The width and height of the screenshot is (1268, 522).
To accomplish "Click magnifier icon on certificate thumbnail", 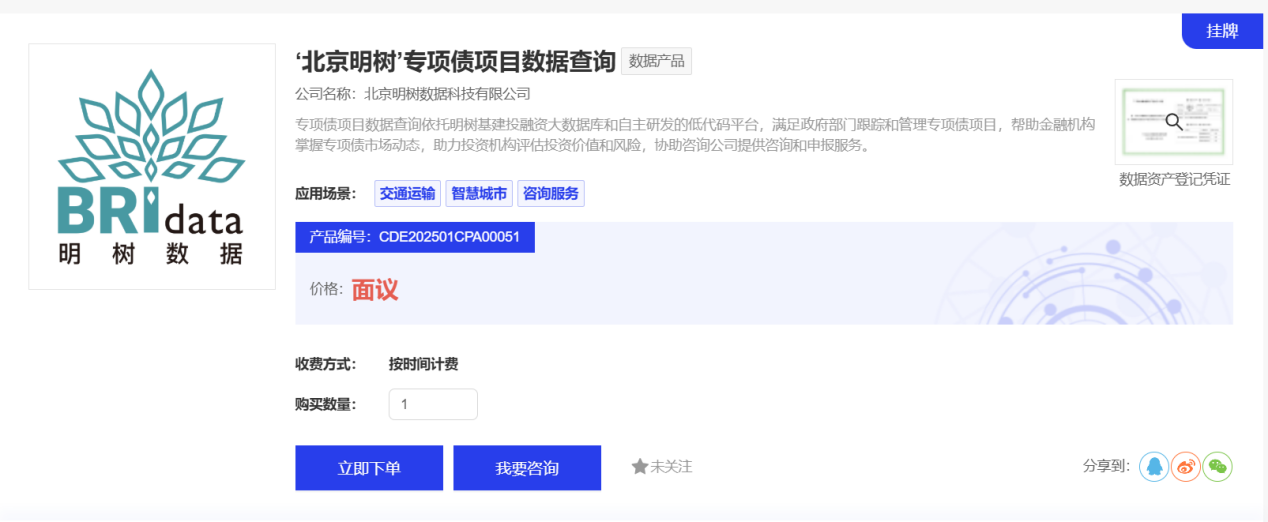I will click(x=1174, y=122).
